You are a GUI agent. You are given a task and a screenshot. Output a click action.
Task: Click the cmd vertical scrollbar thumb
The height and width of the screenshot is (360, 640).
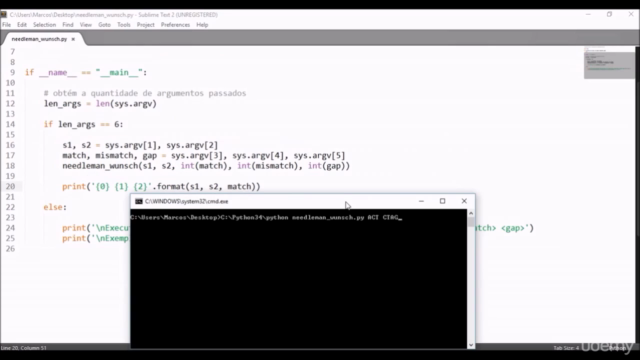tap(471, 222)
